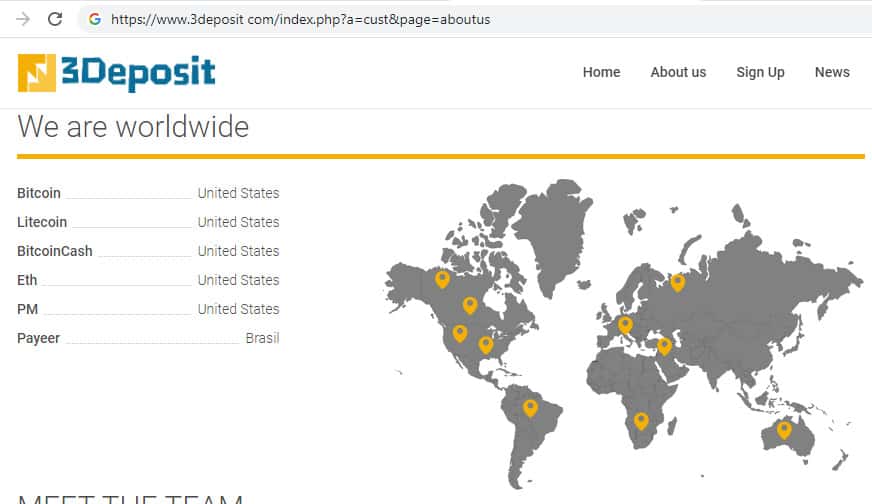Click the map pin in southern Africa
Viewport: 872px width, 504px height.
click(641, 421)
